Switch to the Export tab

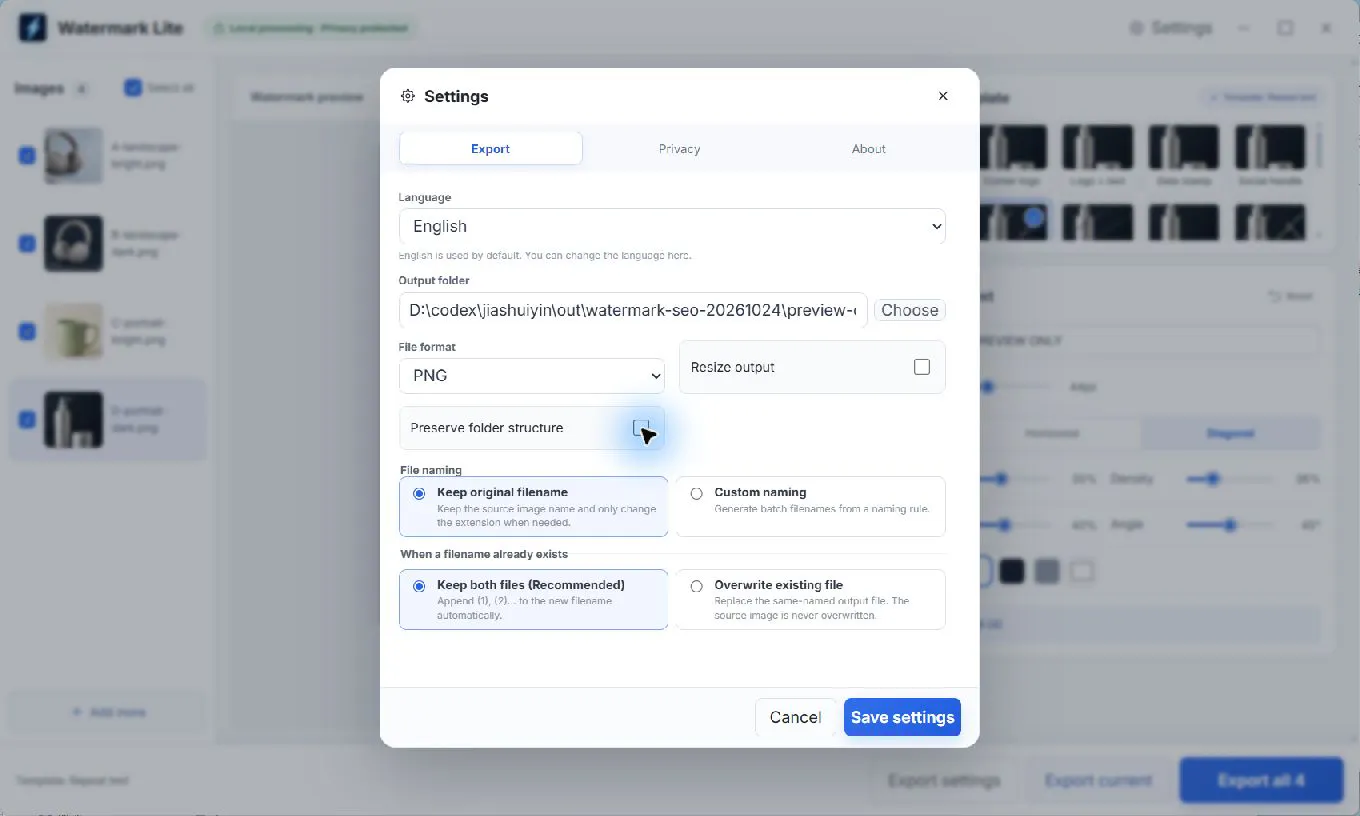(490, 149)
